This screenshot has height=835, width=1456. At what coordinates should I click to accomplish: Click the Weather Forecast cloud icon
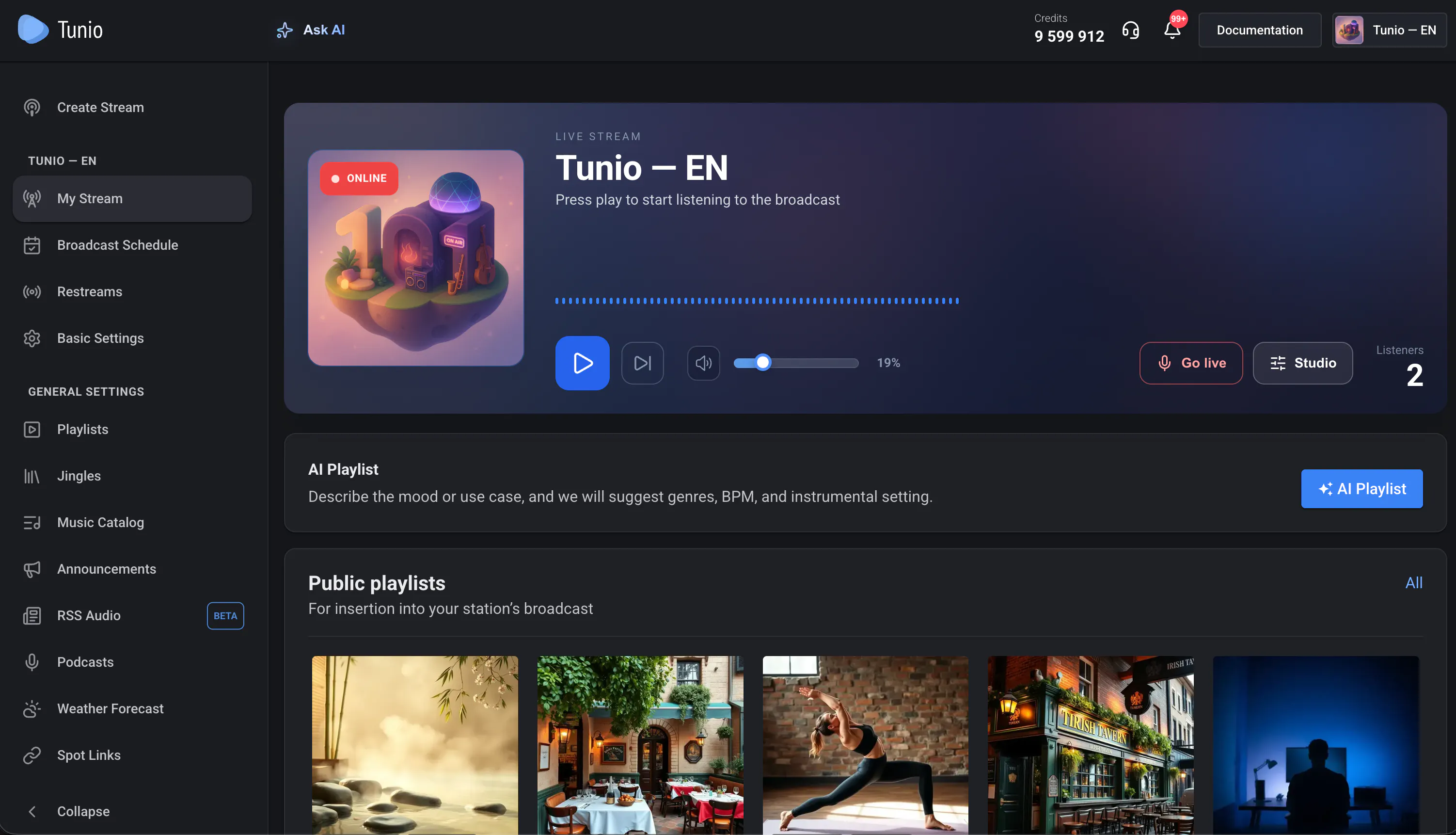tap(32, 708)
